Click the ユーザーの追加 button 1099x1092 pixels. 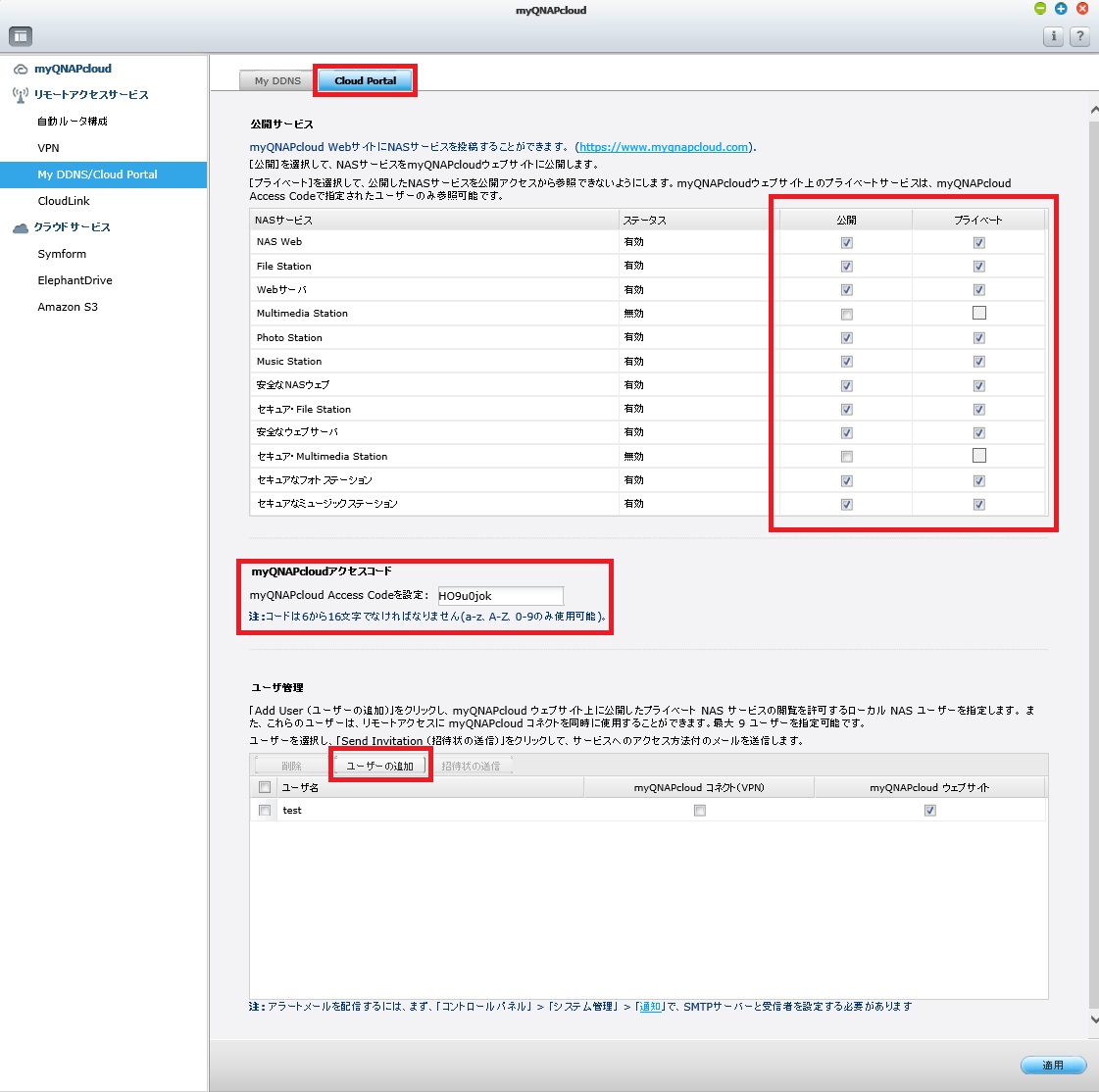click(x=379, y=766)
